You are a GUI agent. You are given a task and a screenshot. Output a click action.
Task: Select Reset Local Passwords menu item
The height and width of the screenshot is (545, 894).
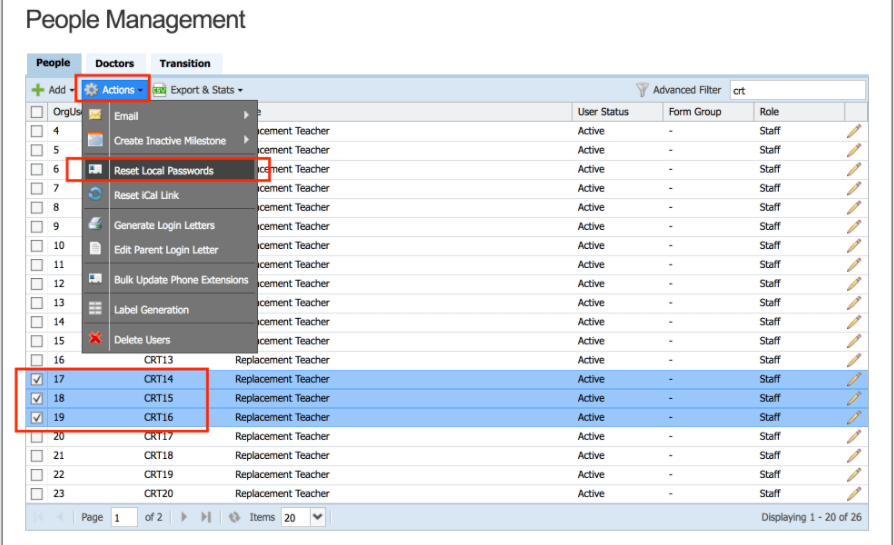tap(163, 171)
